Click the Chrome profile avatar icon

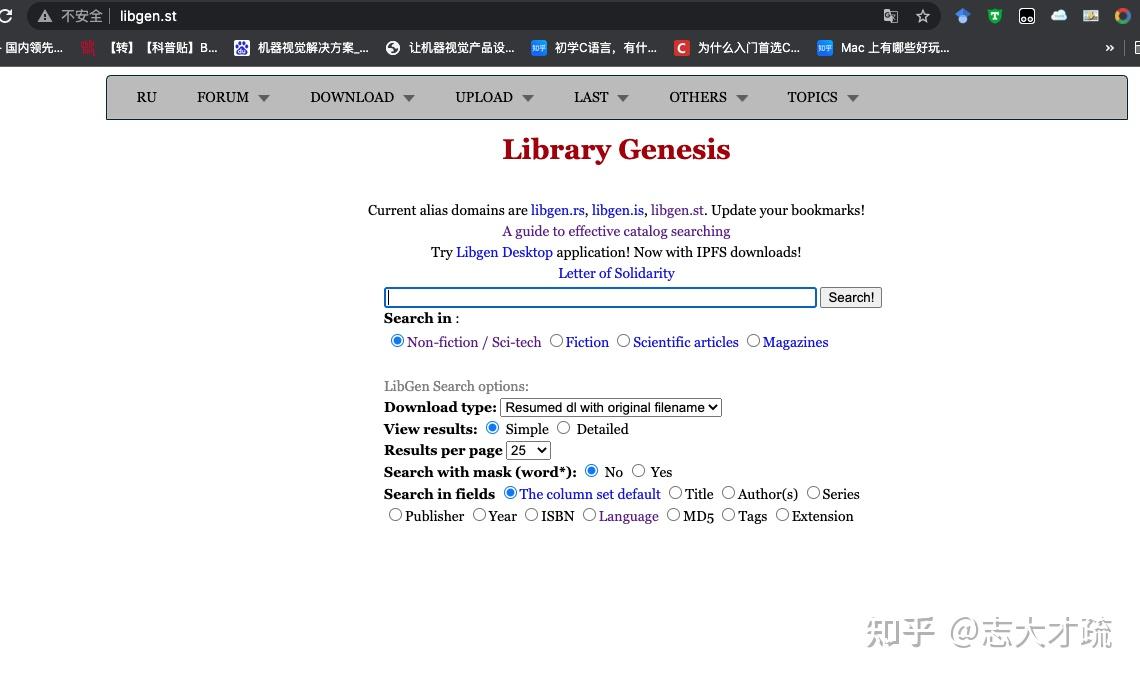click(1122, 16)
